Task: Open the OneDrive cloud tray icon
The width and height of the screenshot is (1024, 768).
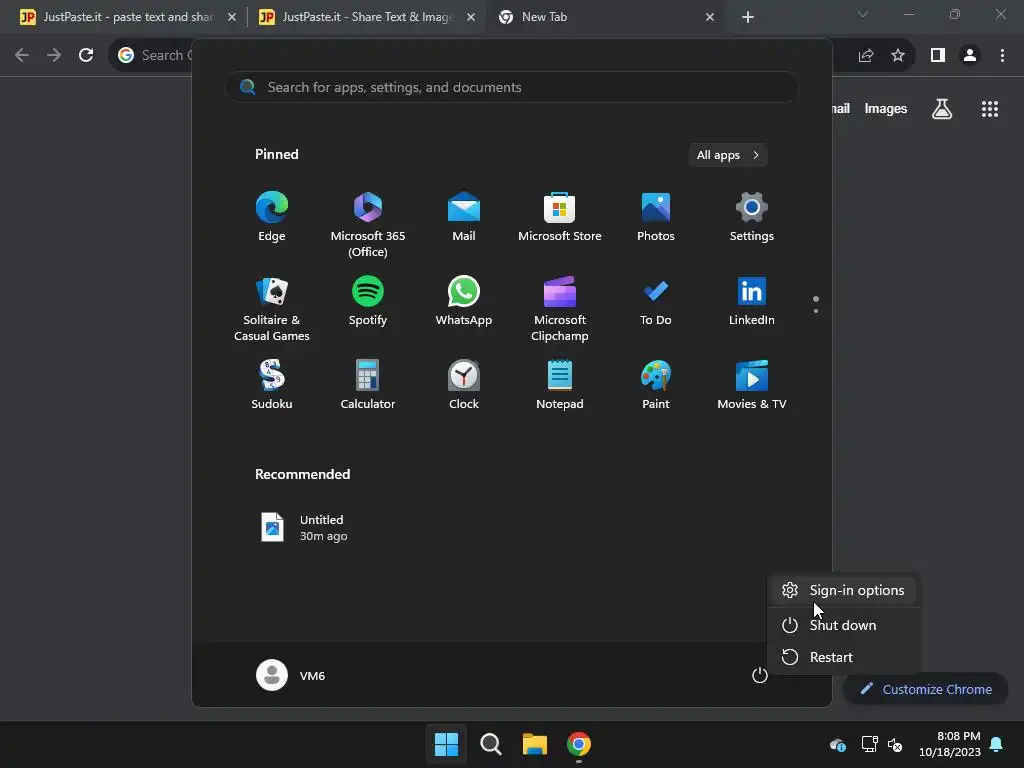Action: [x=838, y=744]
